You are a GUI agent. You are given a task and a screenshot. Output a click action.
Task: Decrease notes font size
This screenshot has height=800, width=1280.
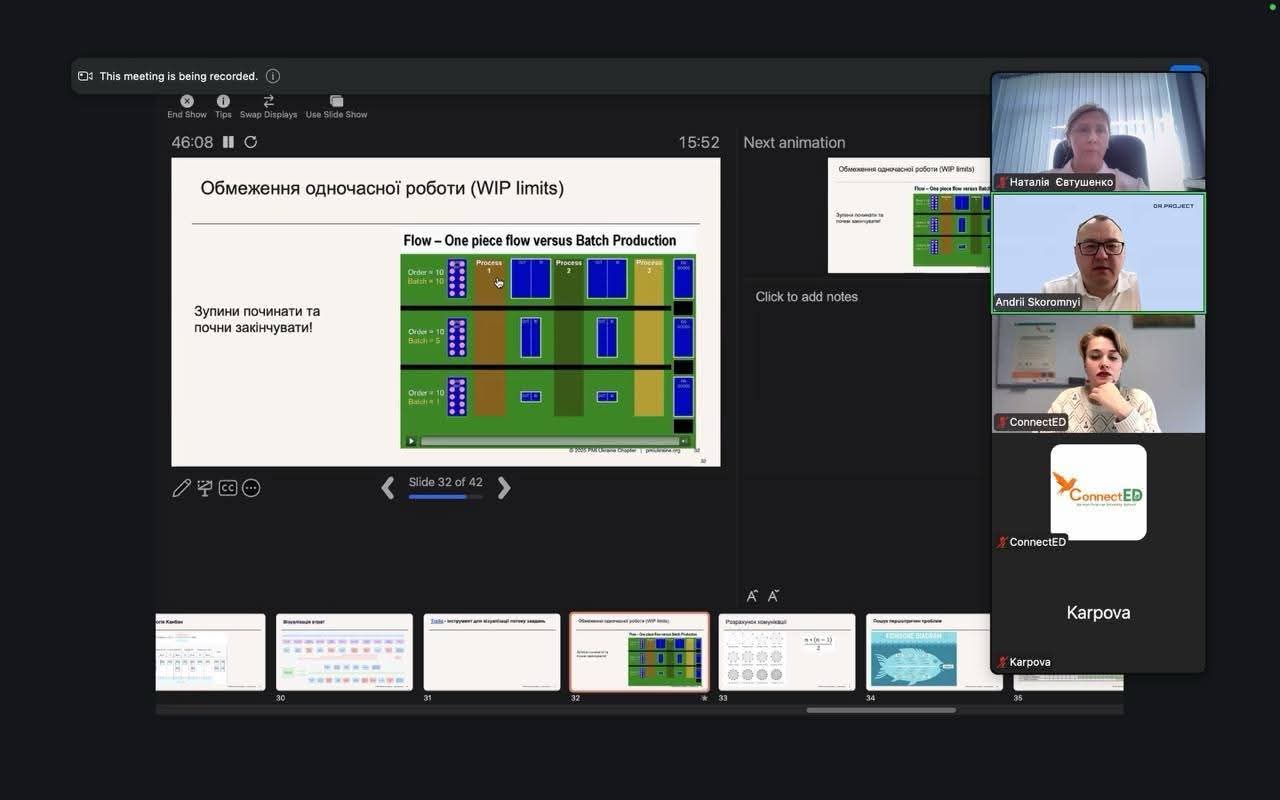pos(773,596)
